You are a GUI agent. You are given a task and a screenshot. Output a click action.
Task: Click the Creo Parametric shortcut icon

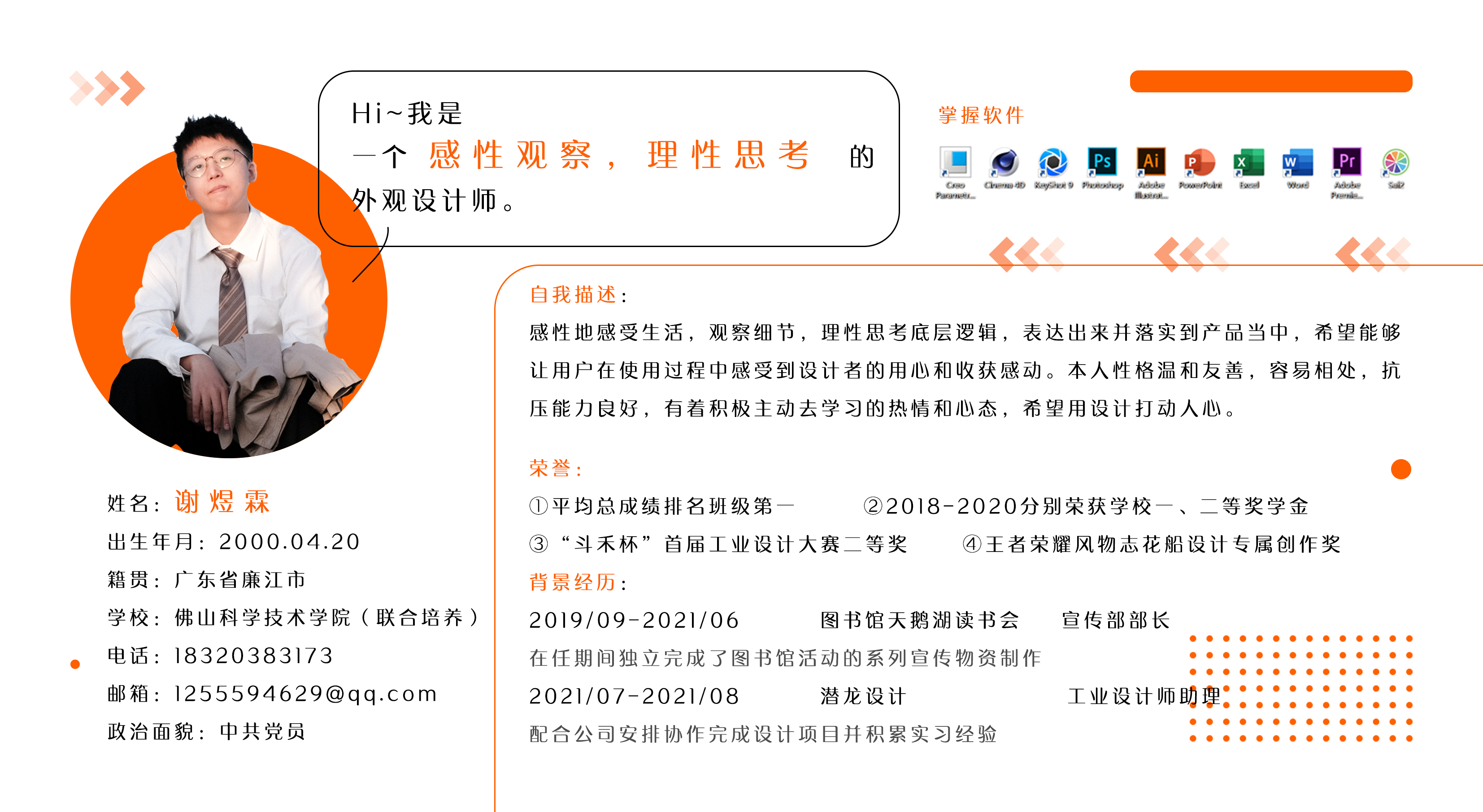pos(955,163)
